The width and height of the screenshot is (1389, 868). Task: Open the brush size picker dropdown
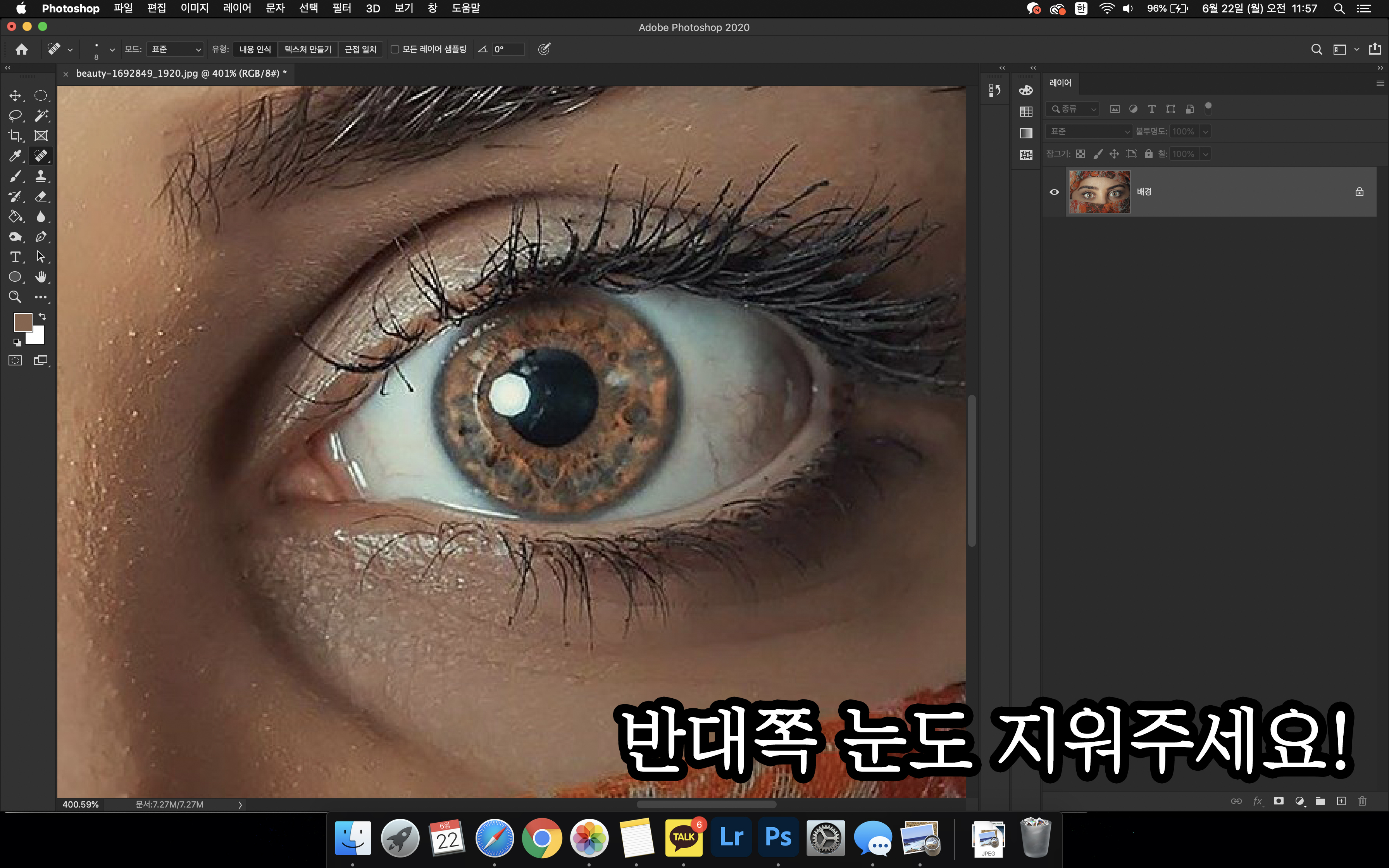pos(112,50)
